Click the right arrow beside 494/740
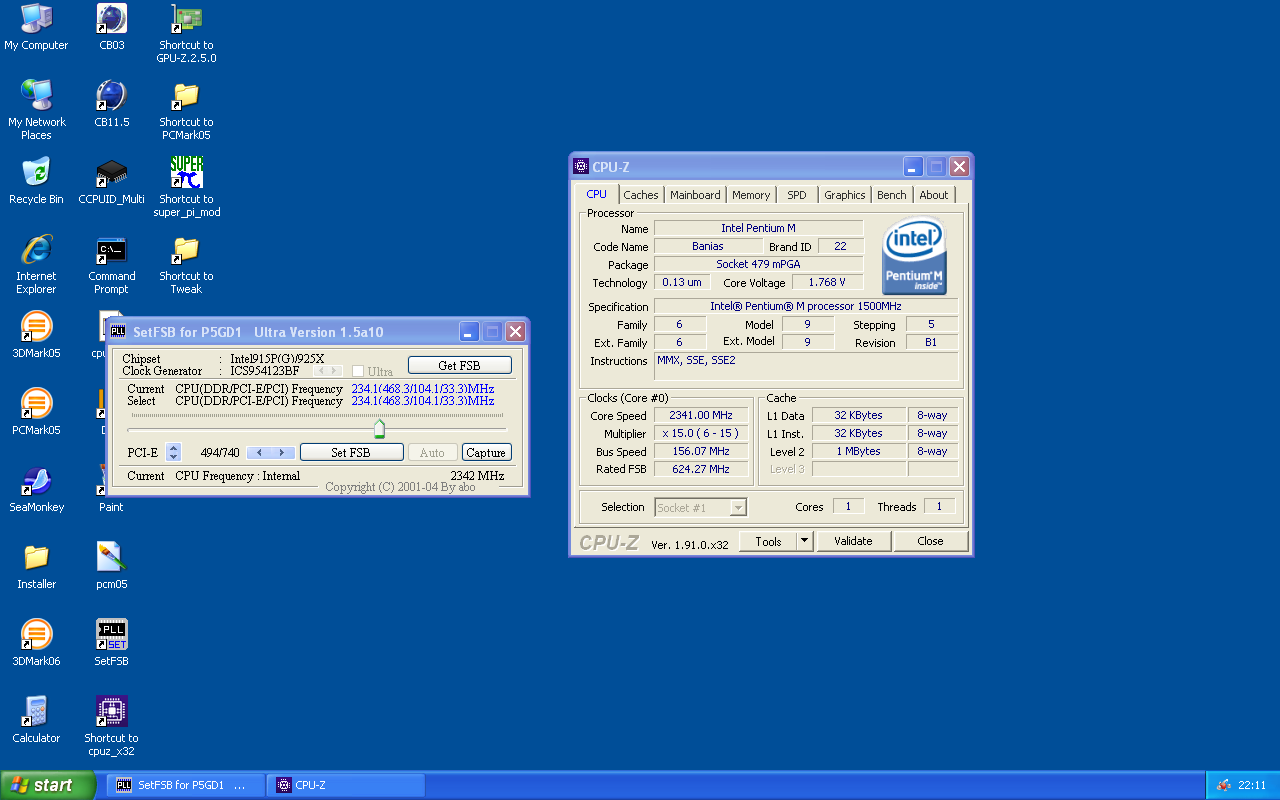 coord(283,453)
